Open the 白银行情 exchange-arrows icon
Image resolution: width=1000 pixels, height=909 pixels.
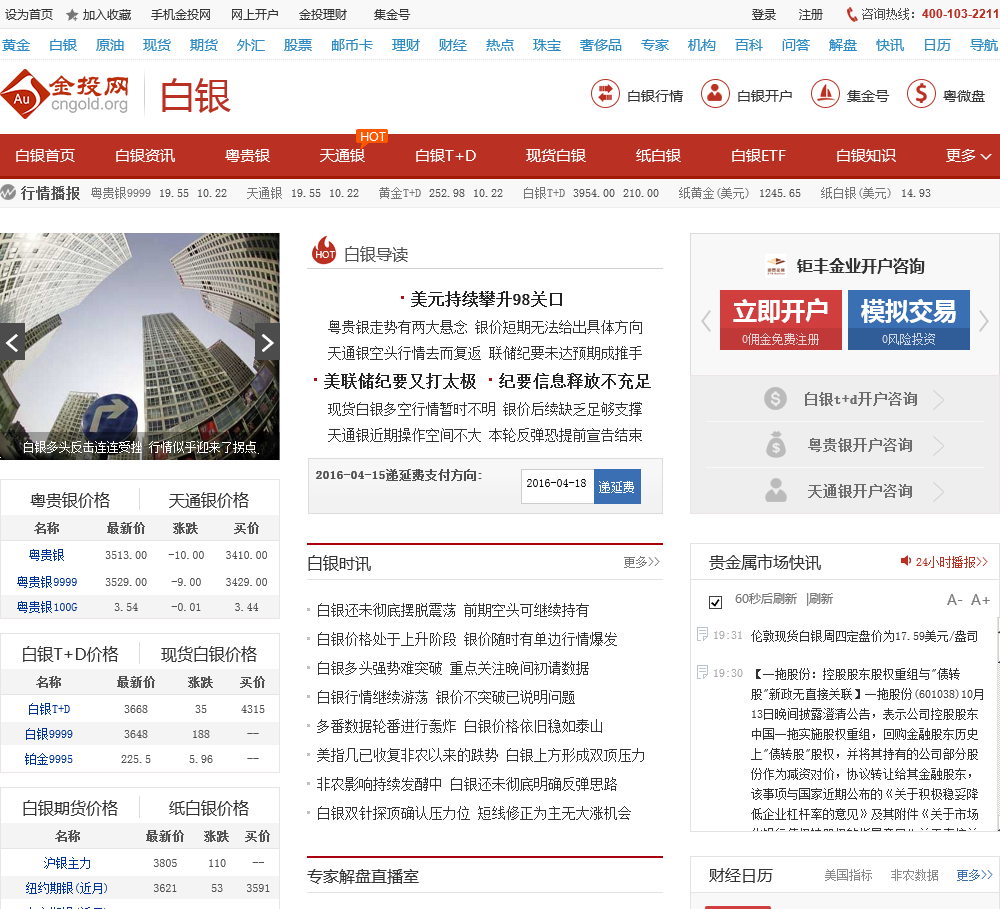pos(605,93)
